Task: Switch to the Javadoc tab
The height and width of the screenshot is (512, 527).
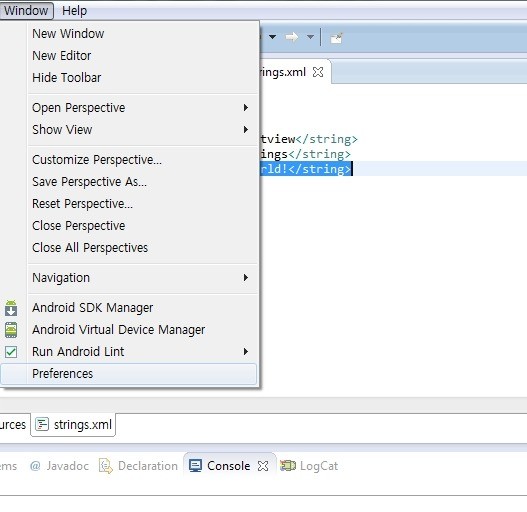Action: 59,466
